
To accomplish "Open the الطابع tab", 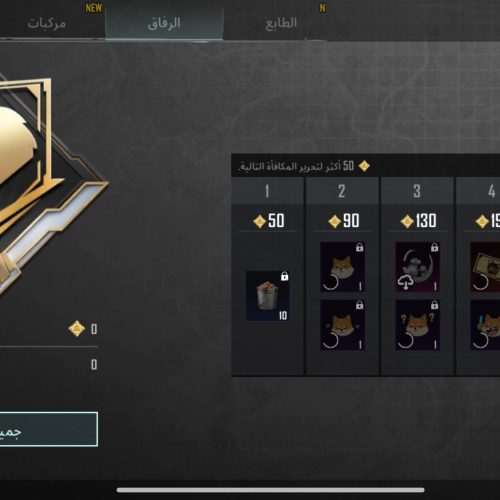I will (x=281, y=23).
